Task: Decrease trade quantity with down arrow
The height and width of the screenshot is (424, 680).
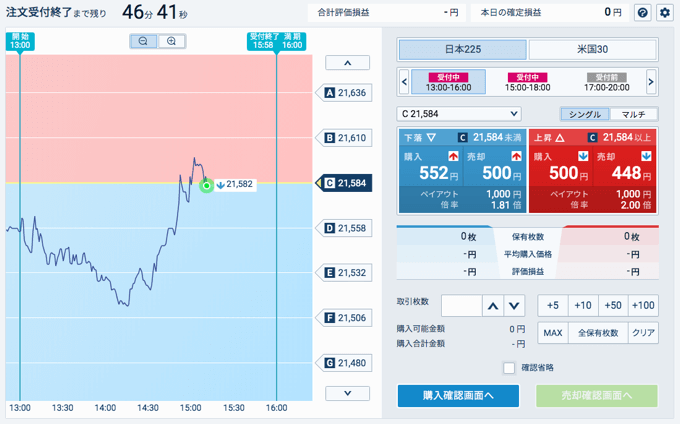Action: [x=514, y=306]
